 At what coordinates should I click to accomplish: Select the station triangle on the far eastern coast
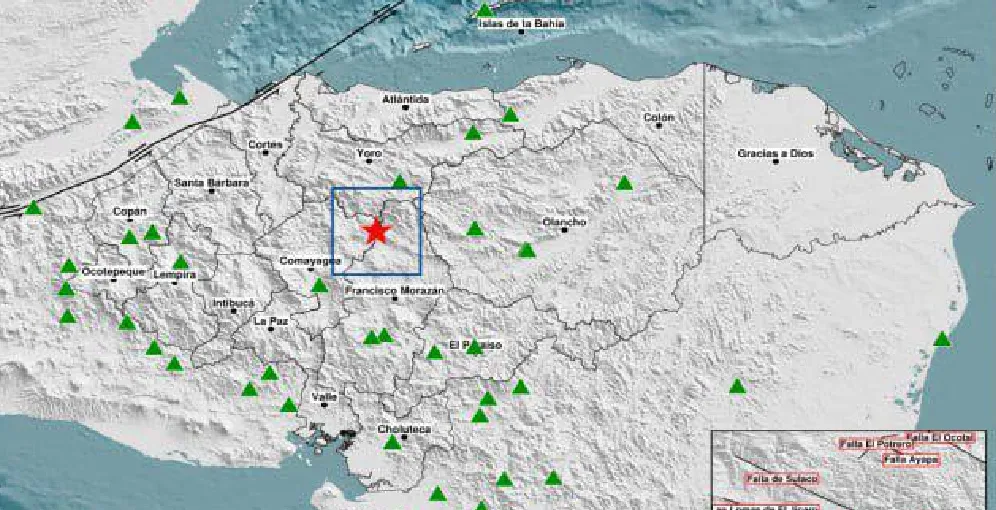pos(943,339)
